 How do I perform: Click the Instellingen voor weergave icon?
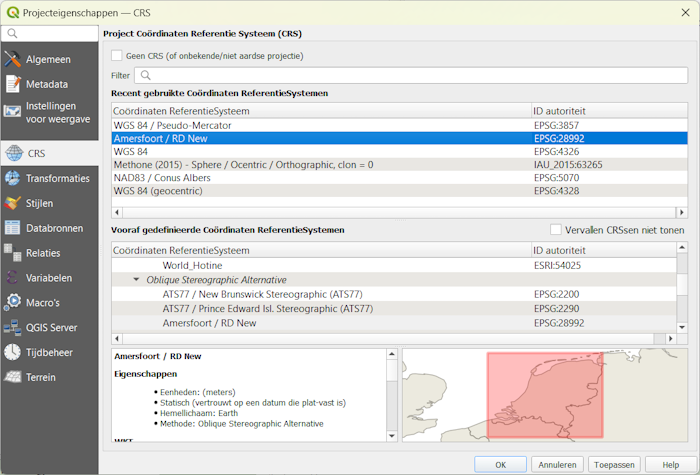pos(12,112)
